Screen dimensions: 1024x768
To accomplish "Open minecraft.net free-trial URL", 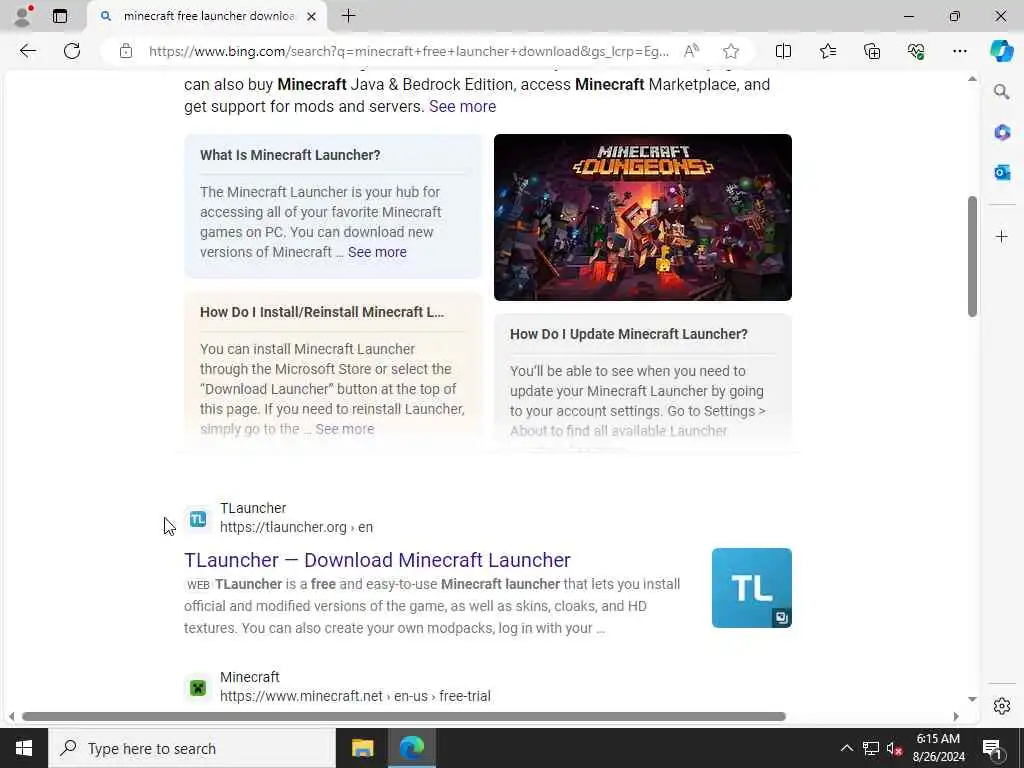I will click(355, 696).
